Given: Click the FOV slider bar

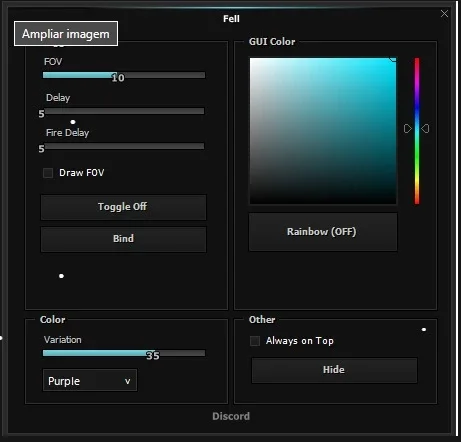Looking at the screenshot, I should pos(124,75).
